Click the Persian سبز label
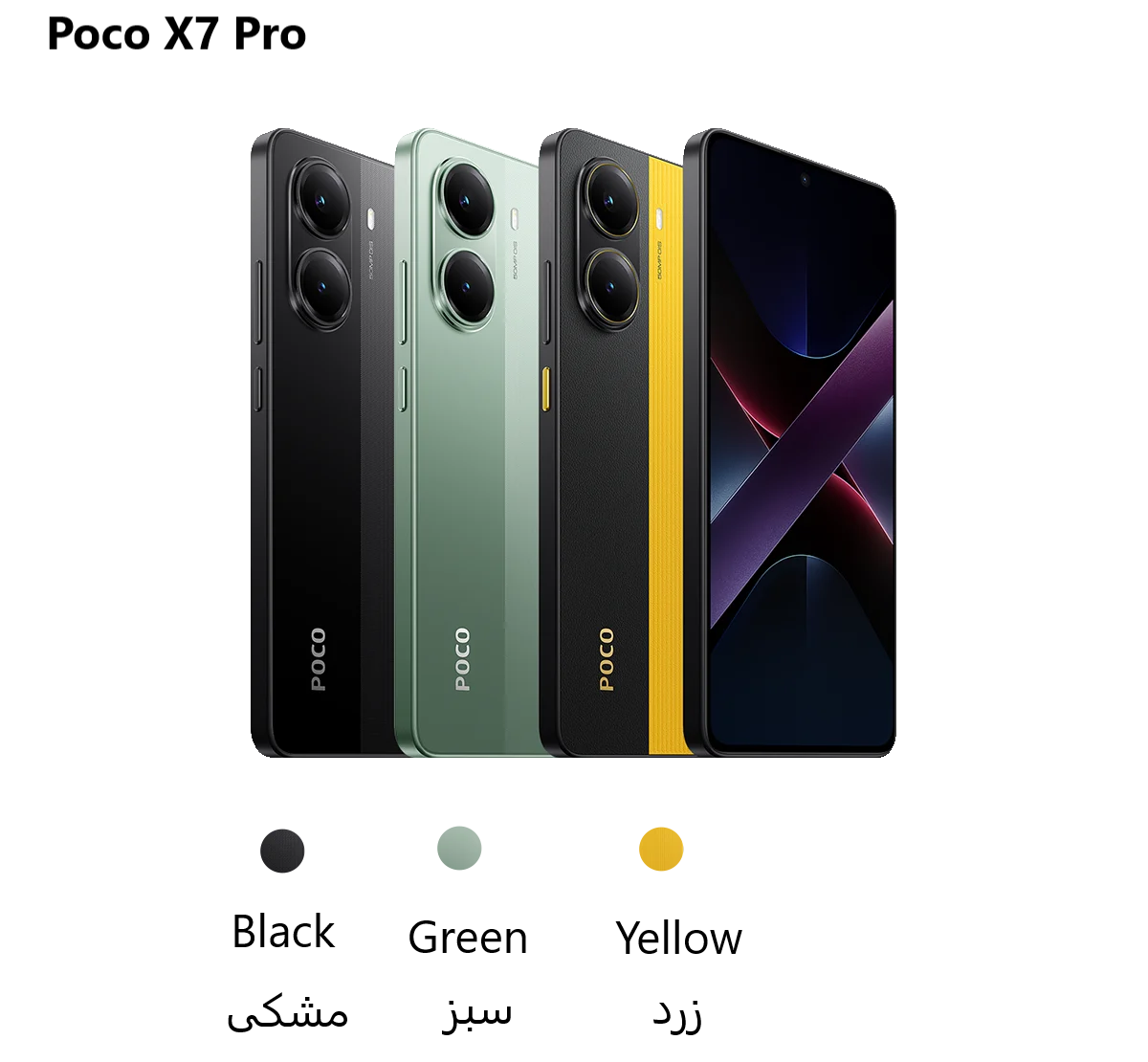Image resolution: width=1148 pixels, height=1062 pixels. coord(476,1012)
